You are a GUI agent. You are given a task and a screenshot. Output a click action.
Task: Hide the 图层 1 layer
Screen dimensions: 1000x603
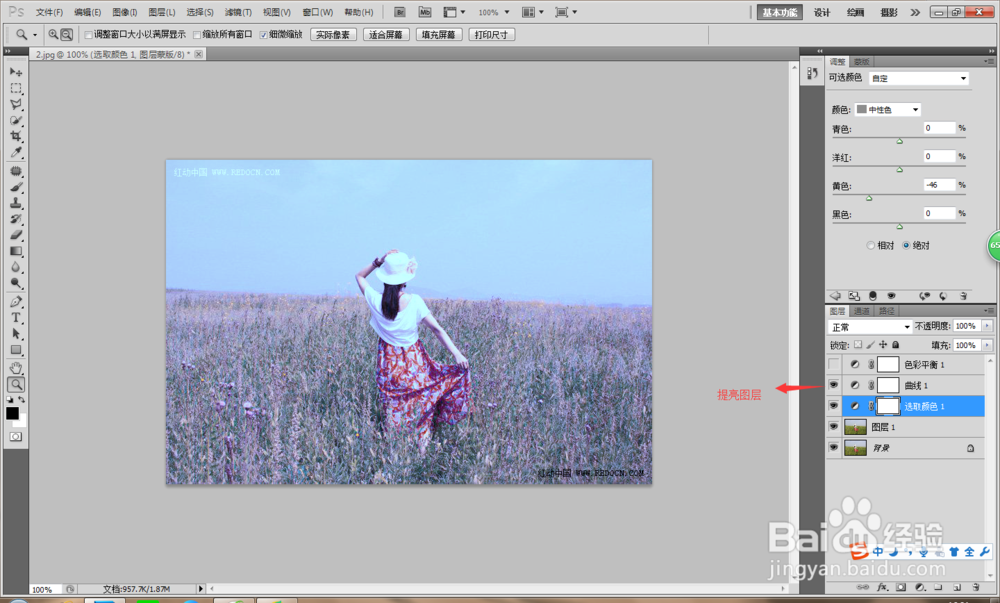coord(834,426)
